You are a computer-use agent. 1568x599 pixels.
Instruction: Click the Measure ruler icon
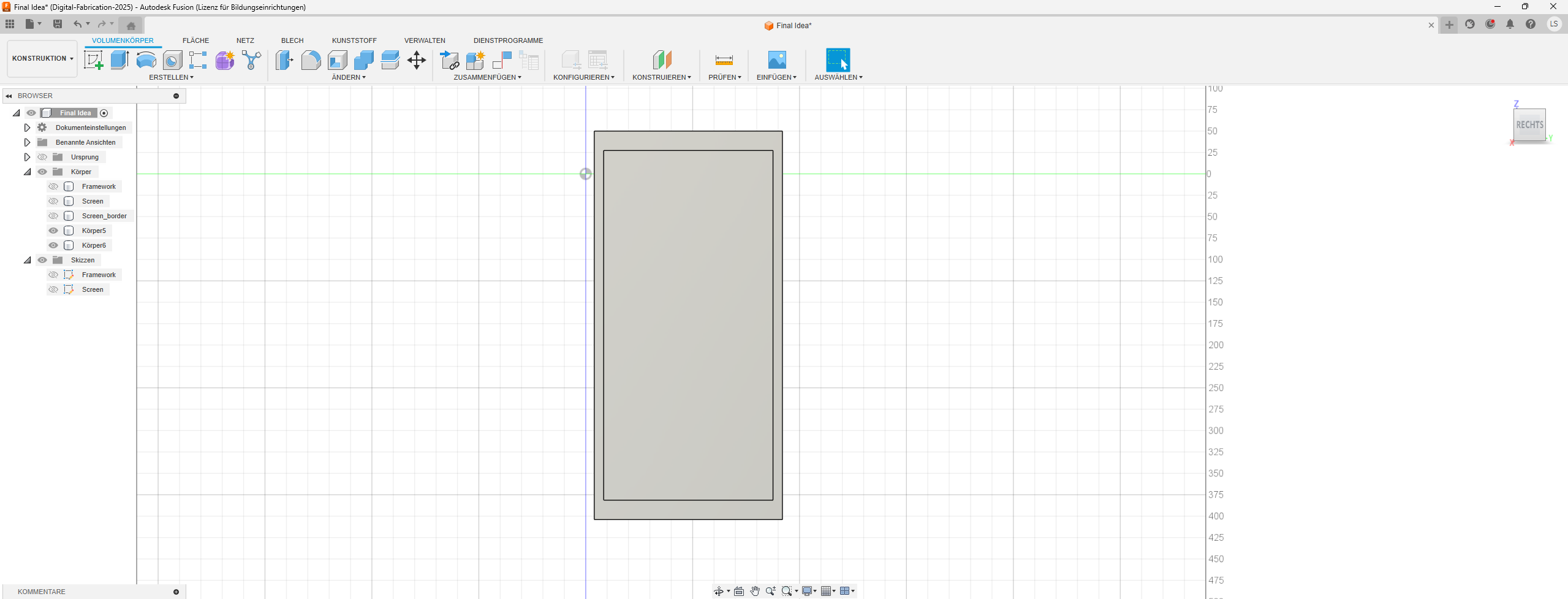pyautogui.click(x=724, y=60)
